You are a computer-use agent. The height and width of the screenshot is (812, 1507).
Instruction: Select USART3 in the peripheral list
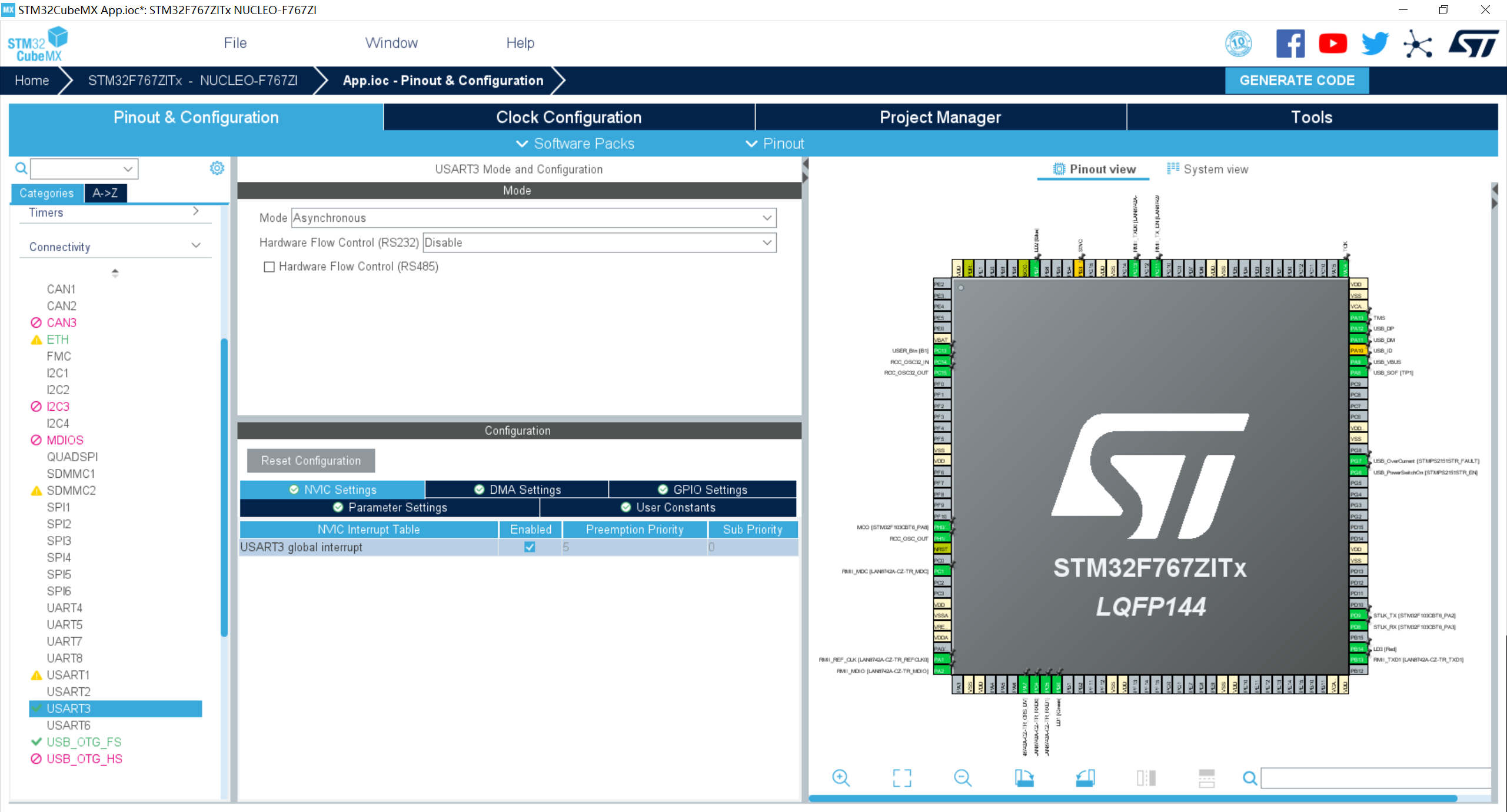(115, 708)
